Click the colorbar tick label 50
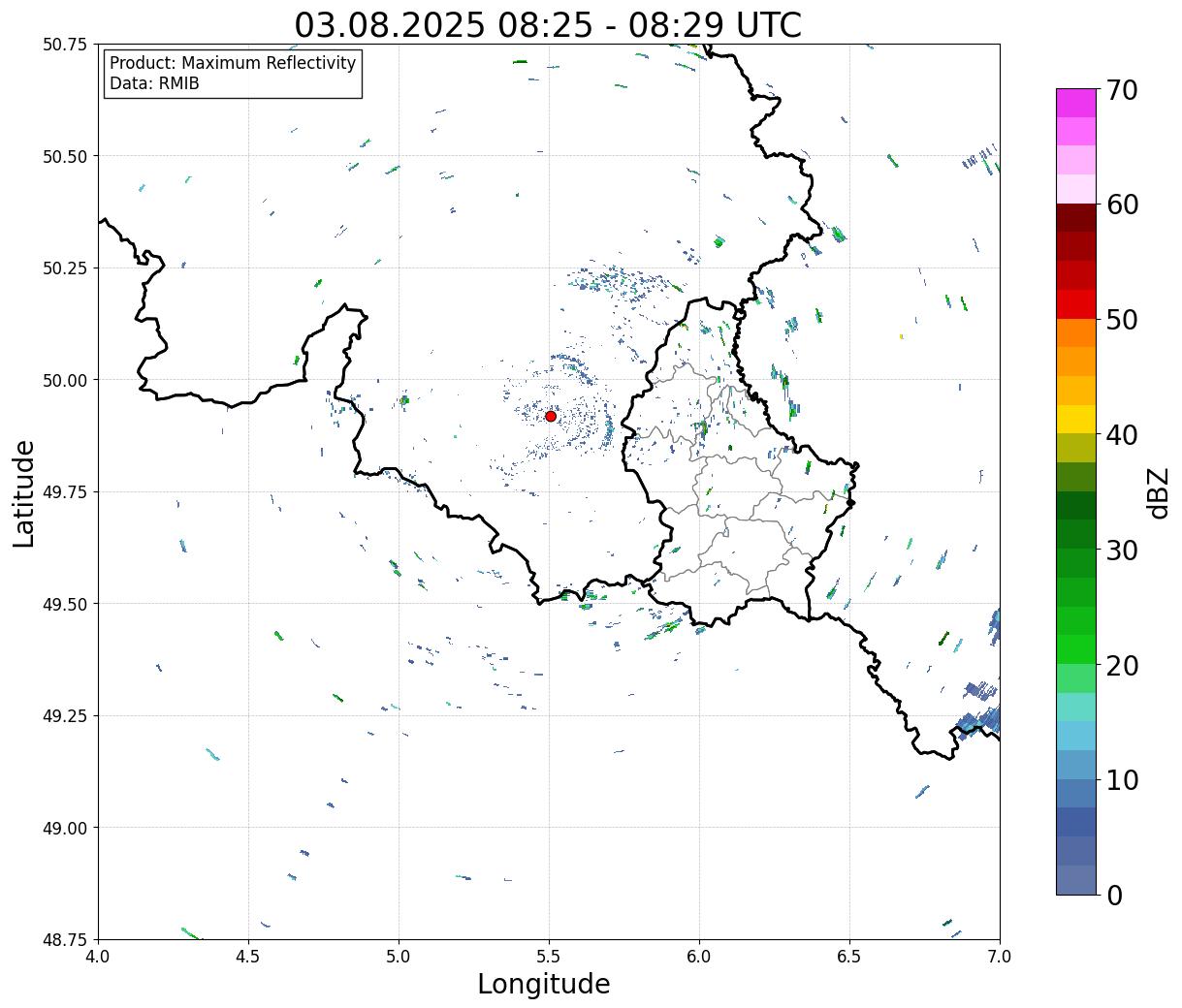The height and width of the screenshot is (1008, 1182). (1122, 320)
